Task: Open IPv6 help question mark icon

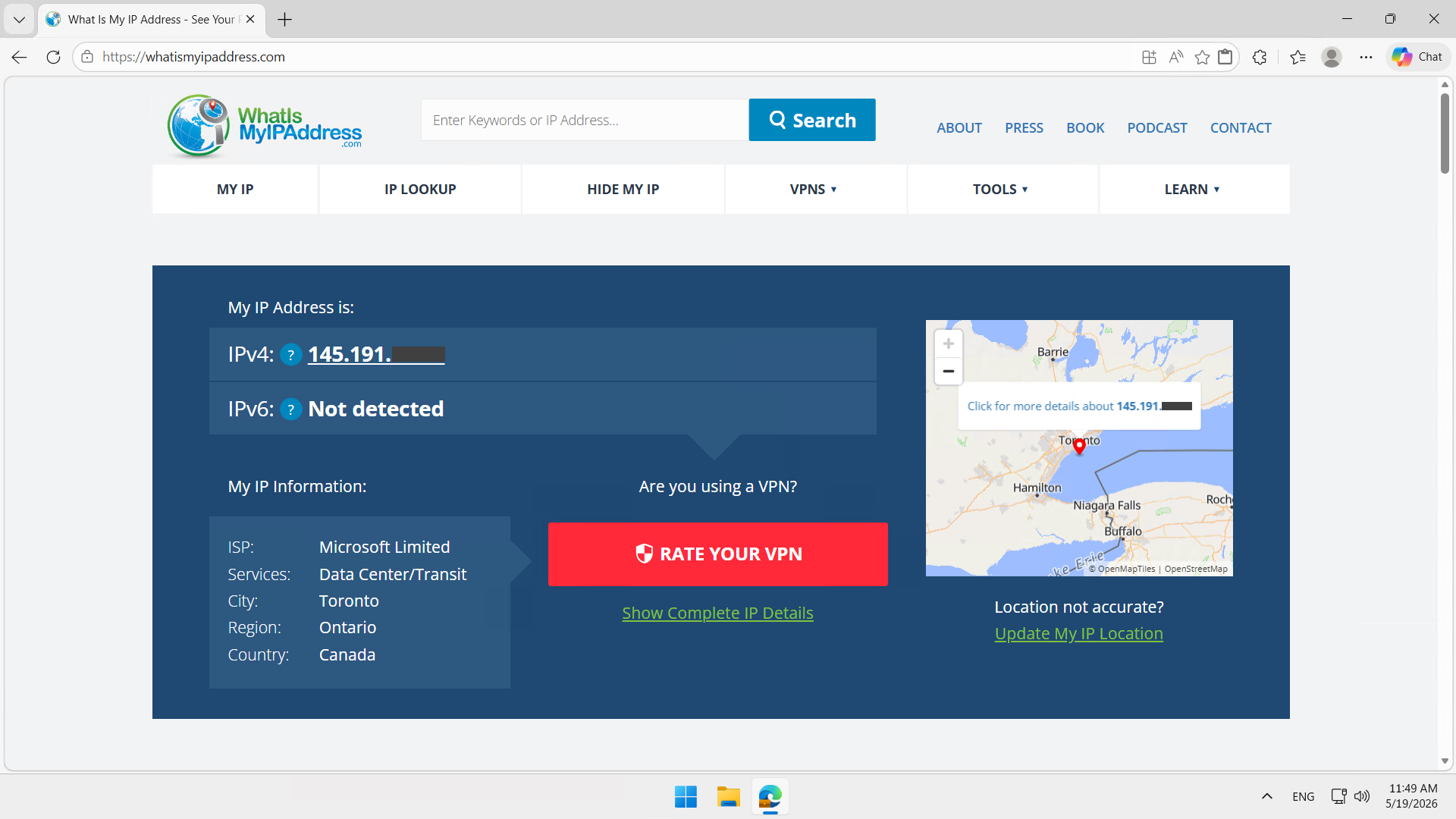Action: click(x=291, y=409)
